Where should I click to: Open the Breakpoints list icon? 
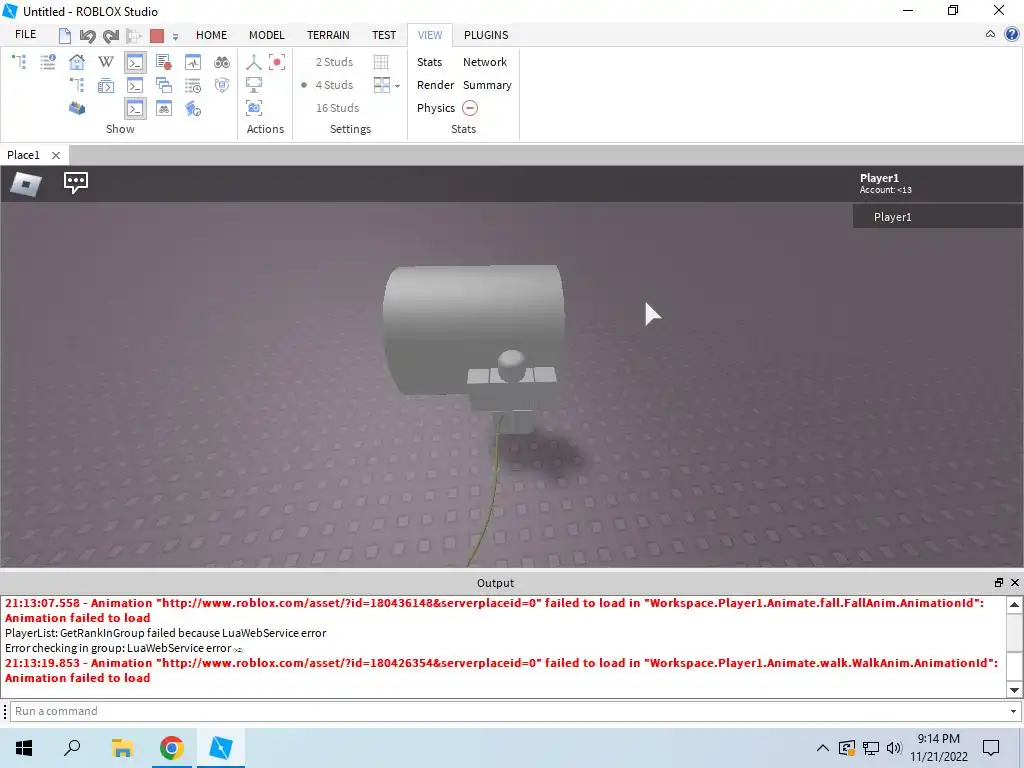point(164,62)
